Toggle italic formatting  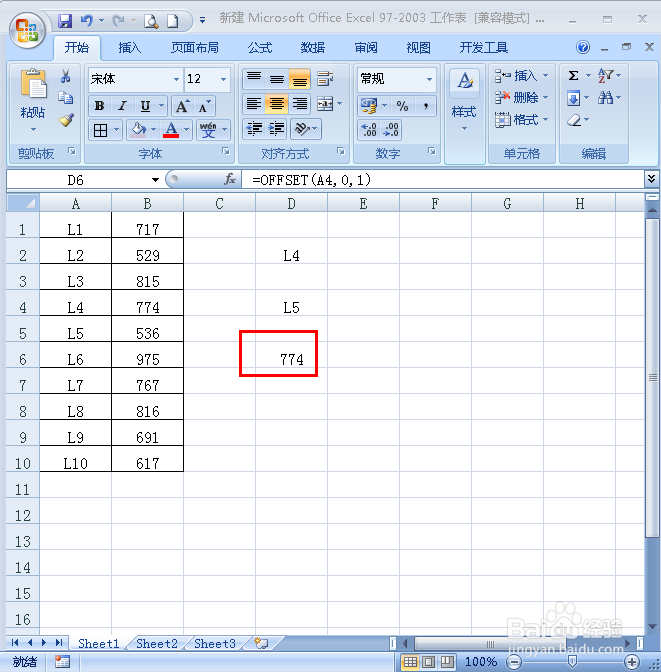[123, 106]
